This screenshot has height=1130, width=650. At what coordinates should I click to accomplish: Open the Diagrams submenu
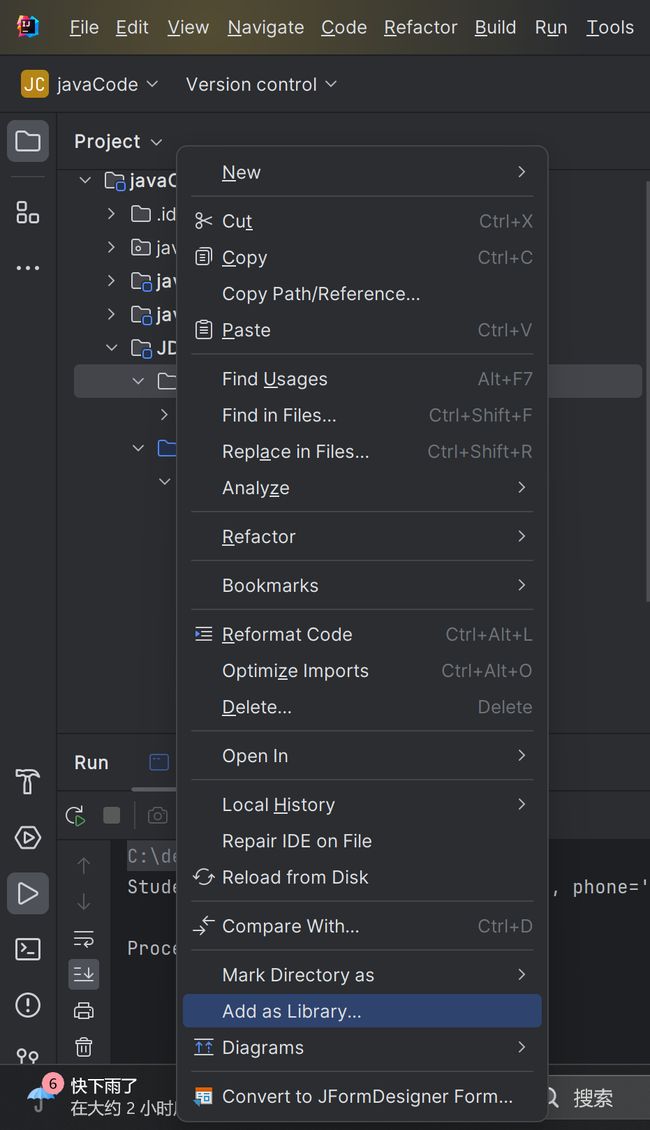point(362,1048)
